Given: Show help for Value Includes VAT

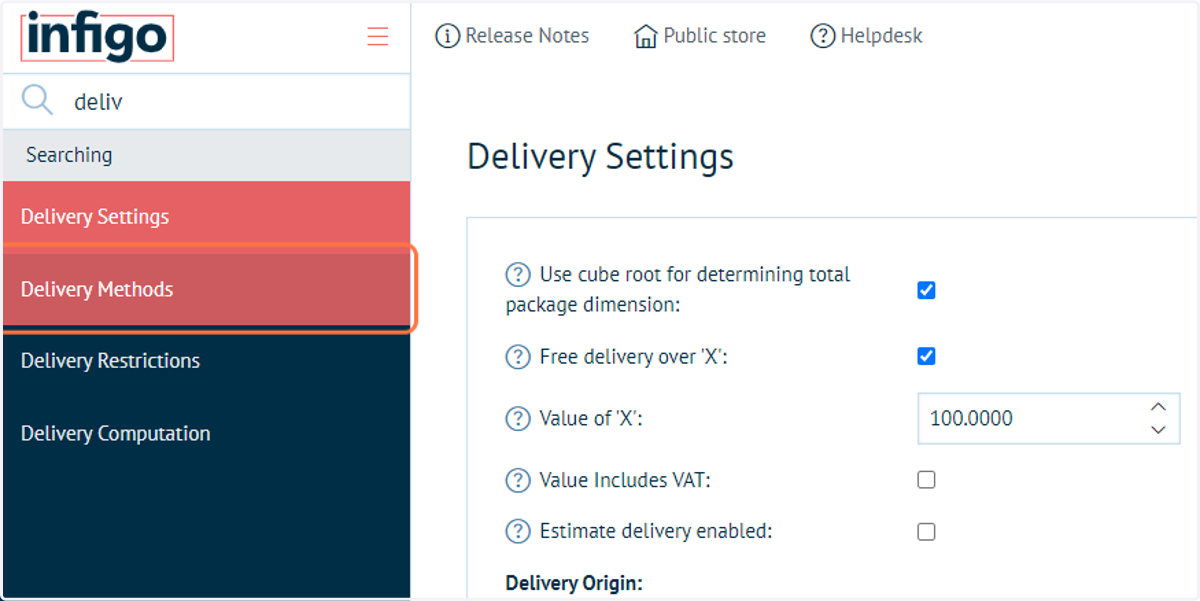Looking at the screenshot, I should click(x=517, y=480).
